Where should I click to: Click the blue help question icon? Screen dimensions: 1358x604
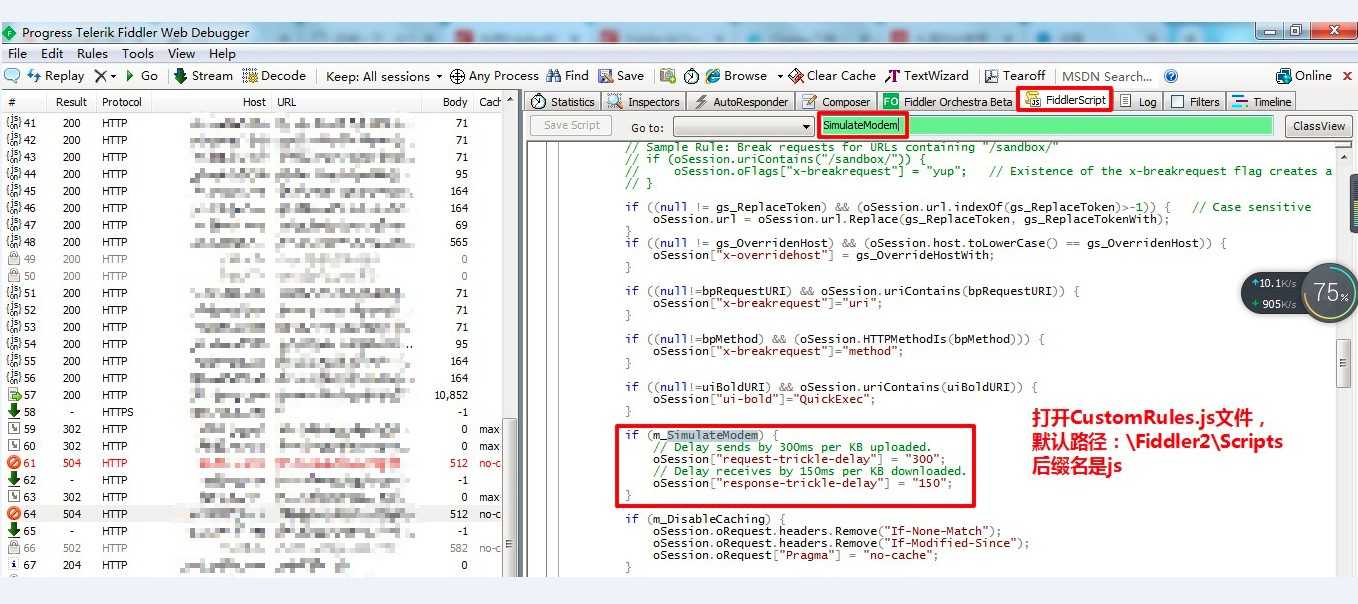pos(1171,76)
